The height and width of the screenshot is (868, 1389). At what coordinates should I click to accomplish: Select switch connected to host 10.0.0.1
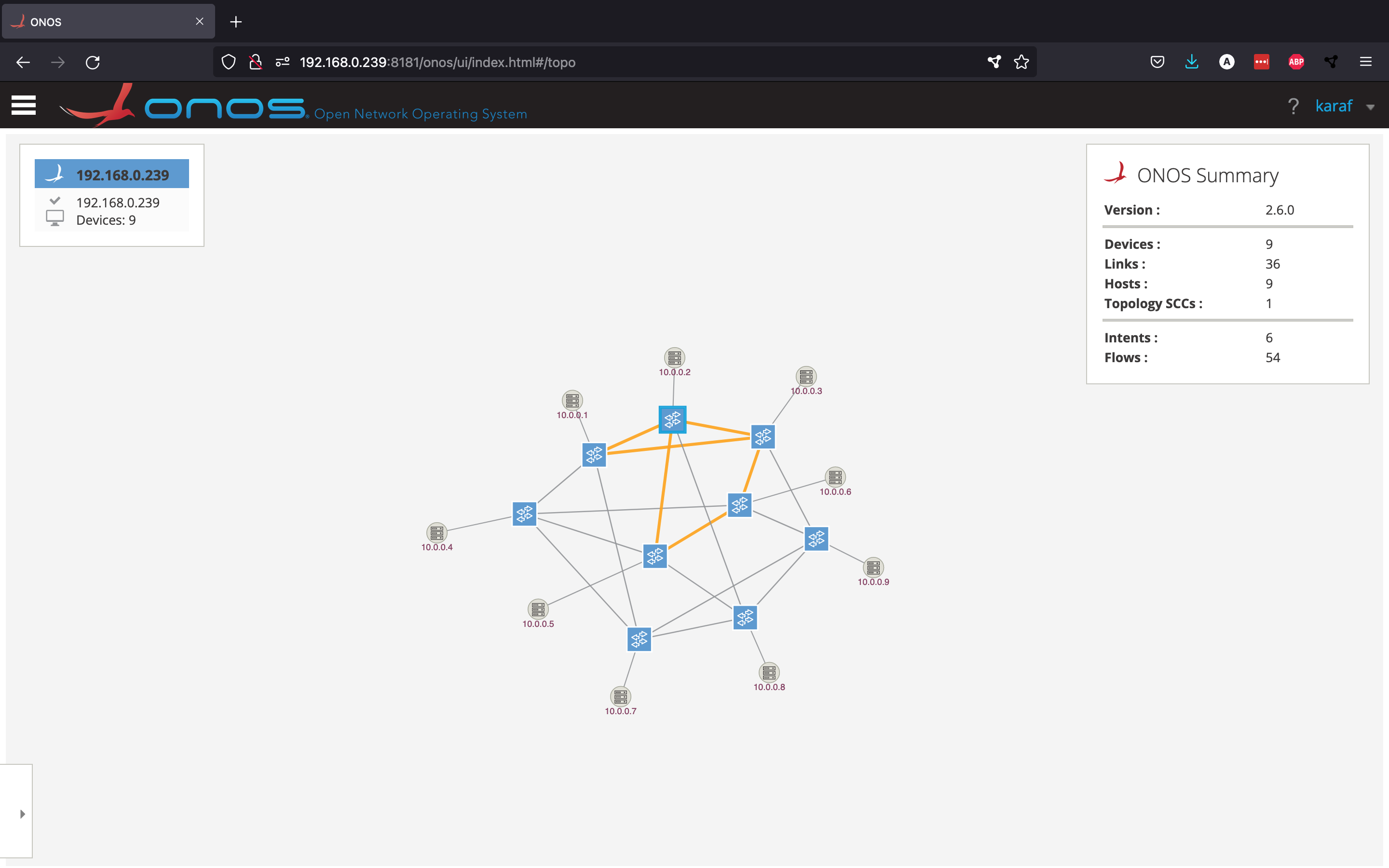[594, 455]
